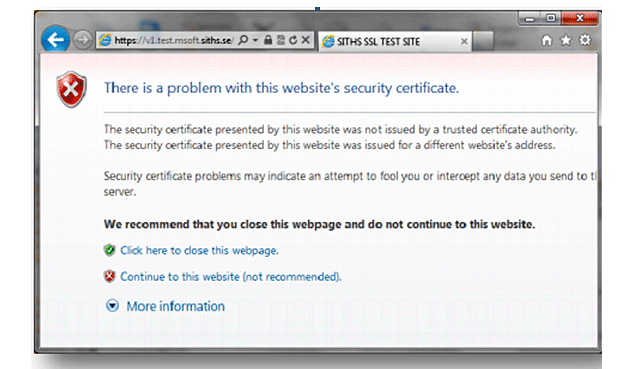Open the address bar autocomplete dropdown arrow
624x369 pixels.
pyautogui.click(x=255, y=40)
